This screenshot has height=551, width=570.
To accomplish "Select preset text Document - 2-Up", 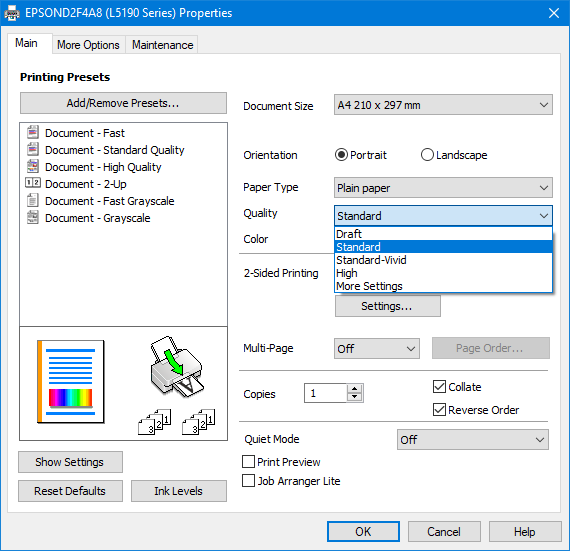I will click(x=86, y=184).
